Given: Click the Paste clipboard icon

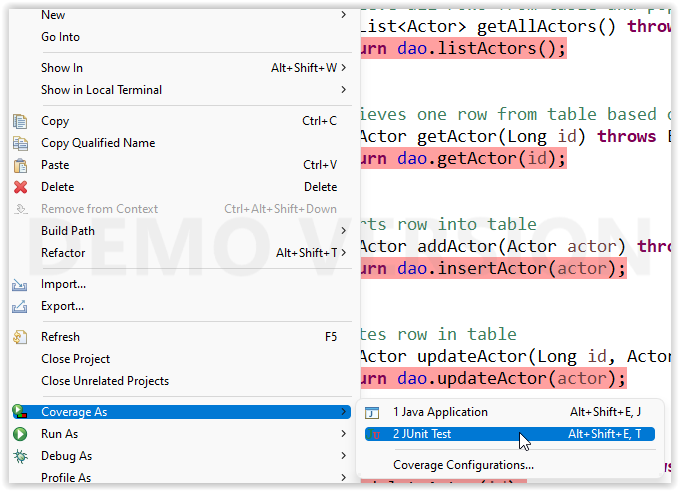Looking at the screenshot, I should point(20,165).
